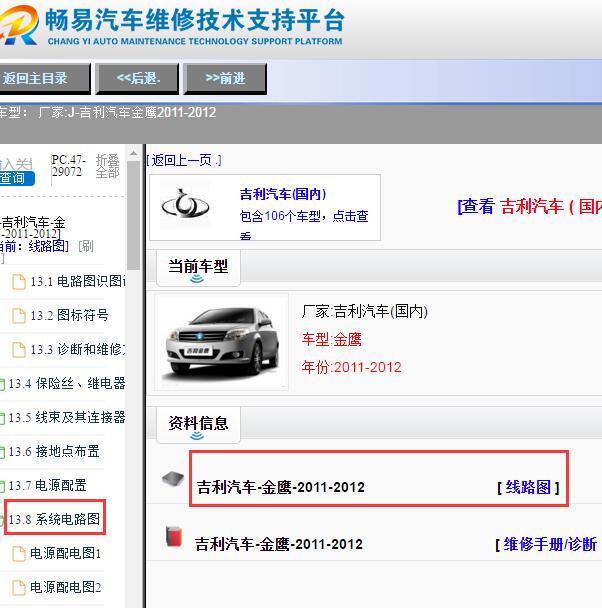
Task: Expand 13.4 保险丝、继电器 node
Action: [67, 383]
